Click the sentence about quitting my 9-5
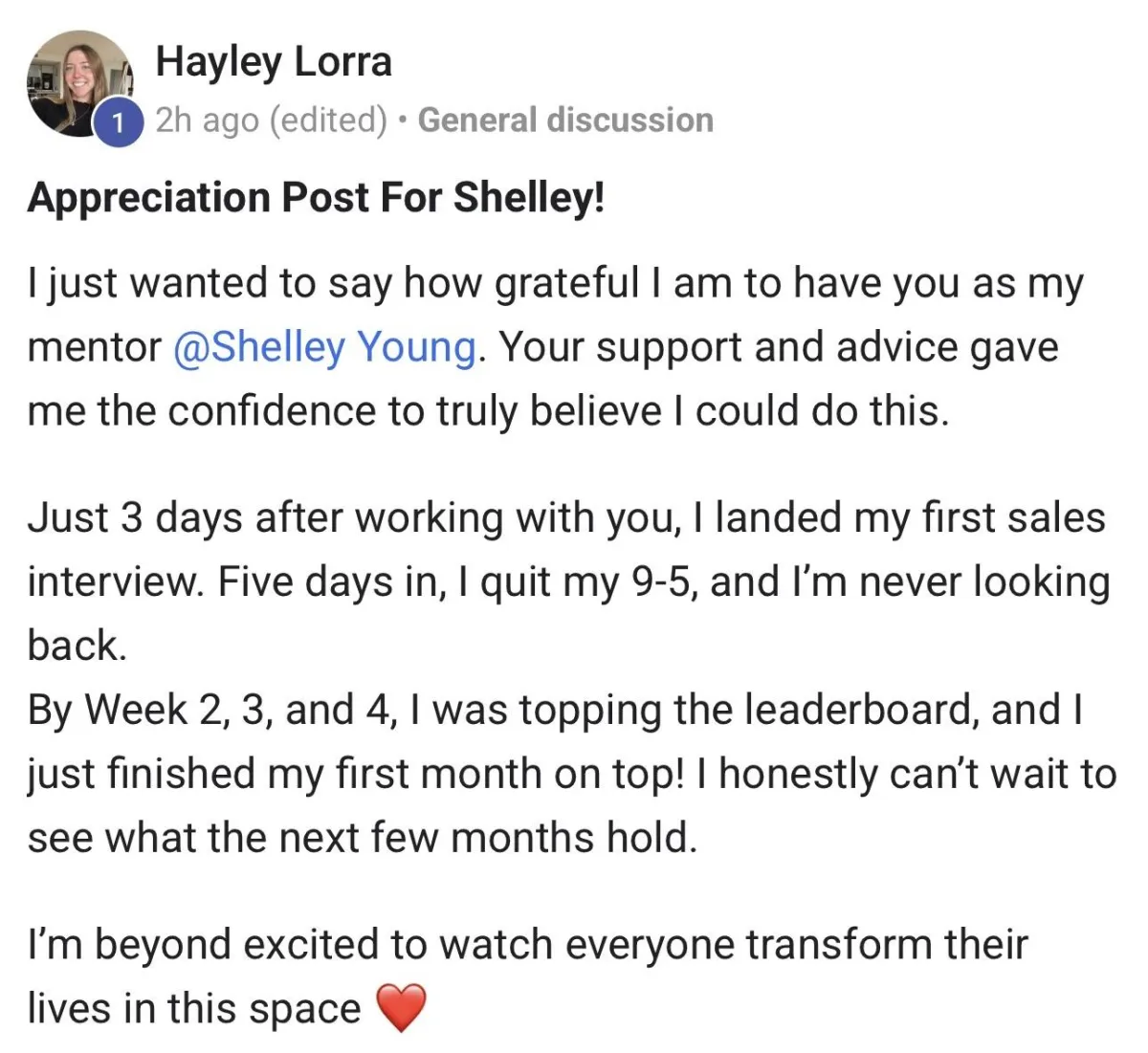Viewport: 1148px width, 1053px height. (664, 581)
